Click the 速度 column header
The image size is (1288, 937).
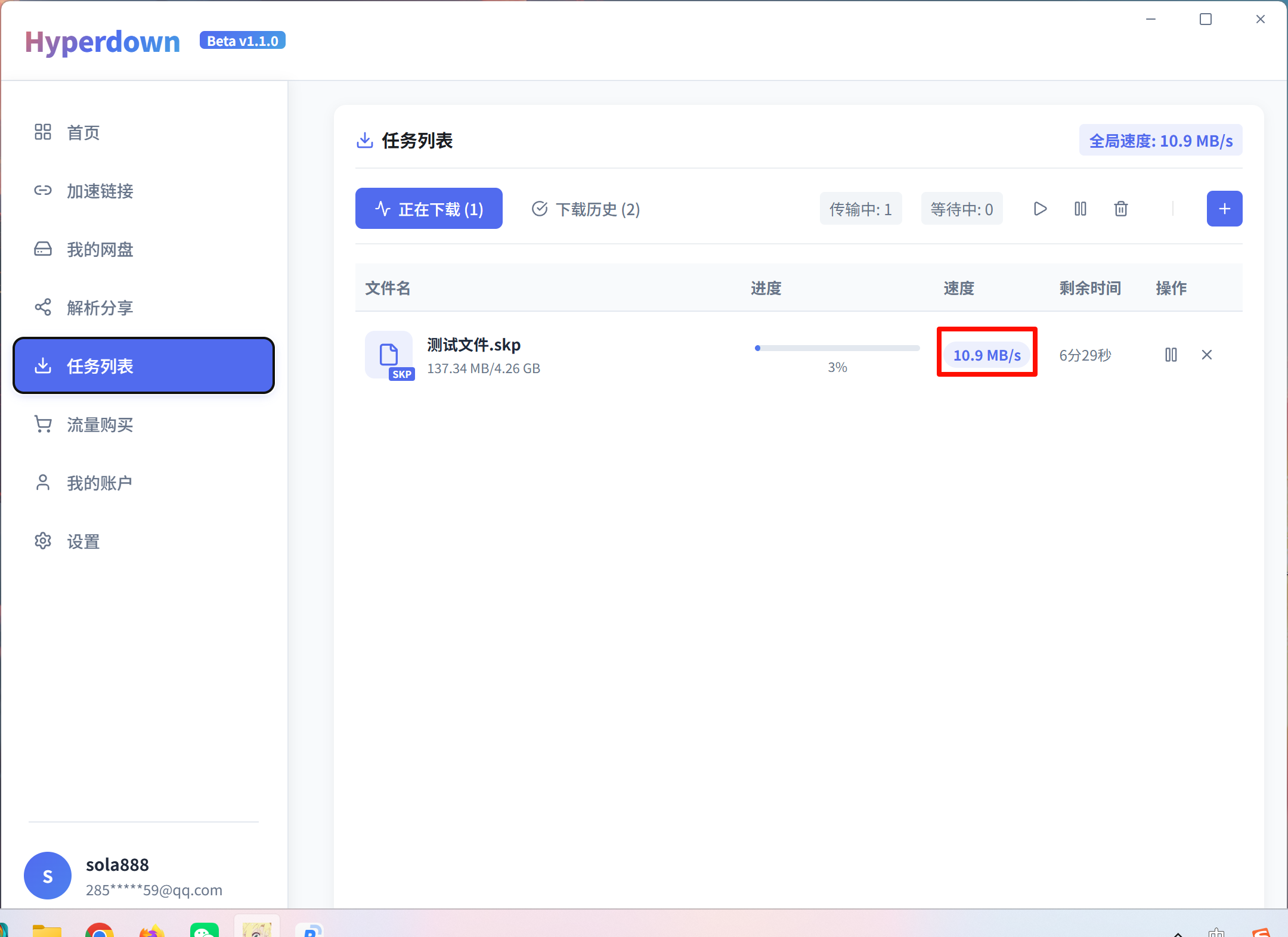959,288
